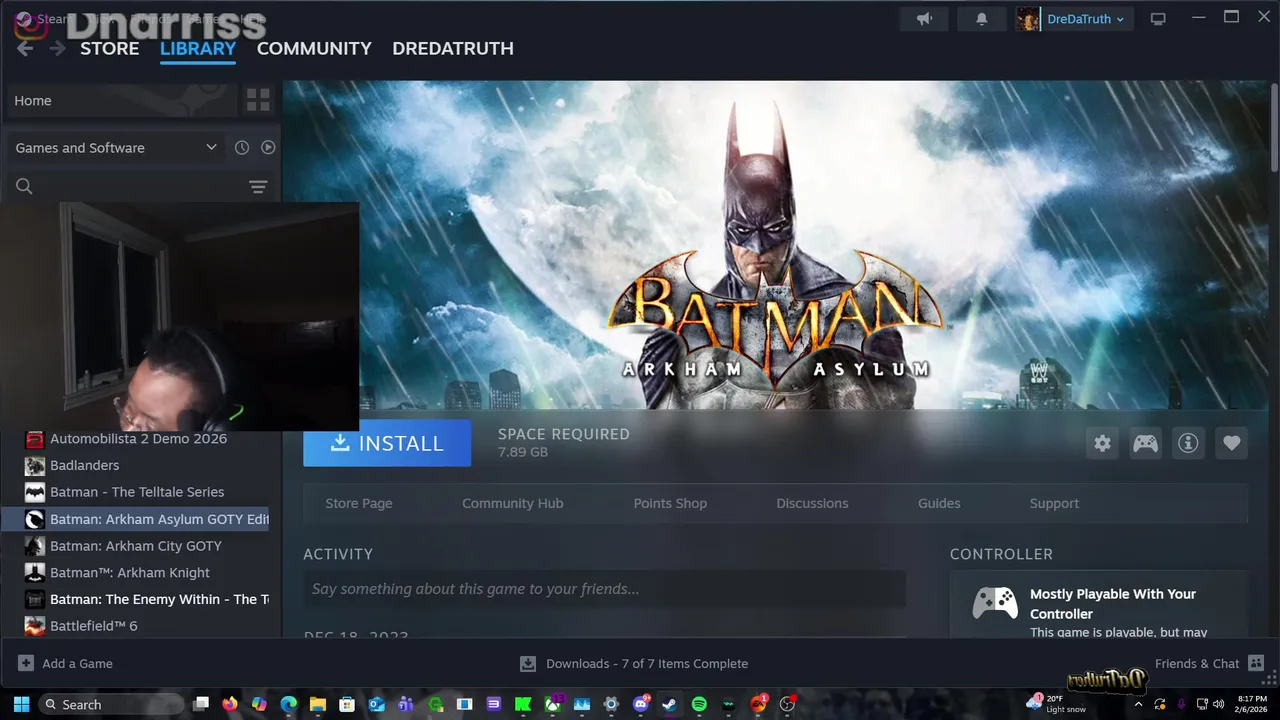Open the Support link
1280x720 pixels.
click(x=1054, y=503)
